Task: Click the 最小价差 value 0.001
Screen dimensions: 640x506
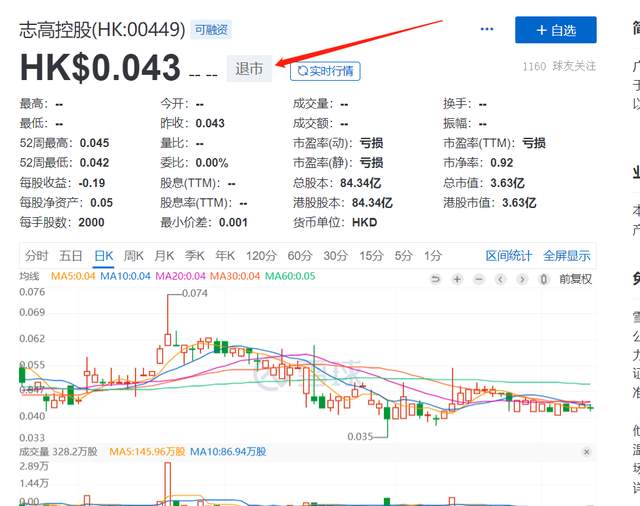Action: tap(233, 222)
